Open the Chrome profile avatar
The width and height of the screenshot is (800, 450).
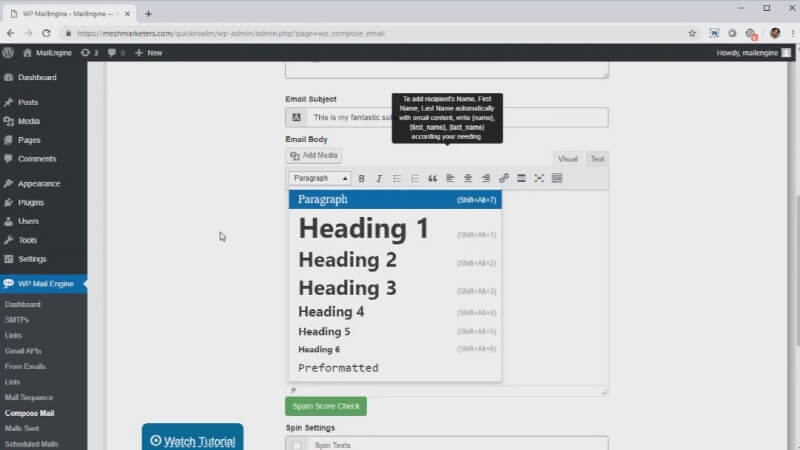[x=775, y=33]
